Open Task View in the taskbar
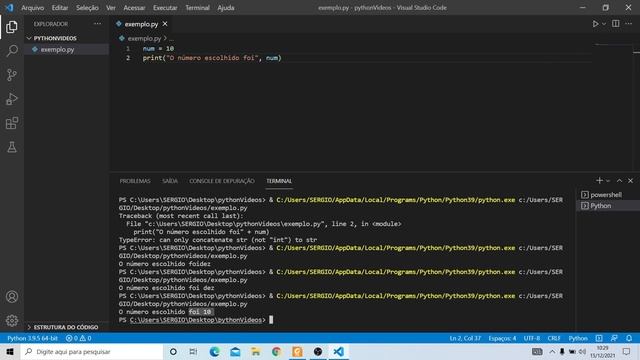Screen dimensions: 640x360 click(193, 351)
